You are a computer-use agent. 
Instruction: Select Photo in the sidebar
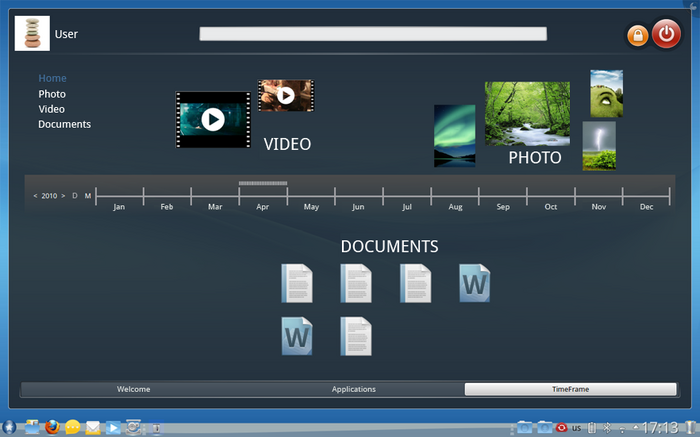point(52,94)
